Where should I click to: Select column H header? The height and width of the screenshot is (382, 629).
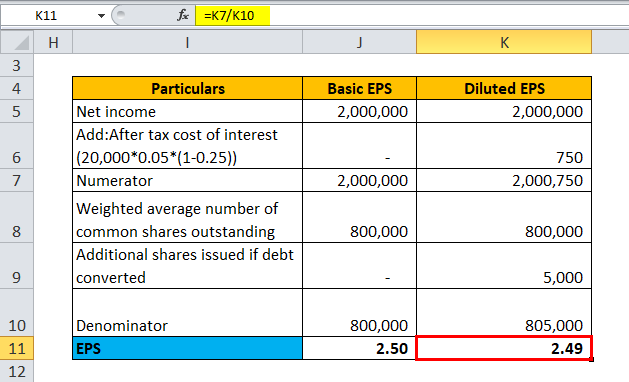[53, 42]
